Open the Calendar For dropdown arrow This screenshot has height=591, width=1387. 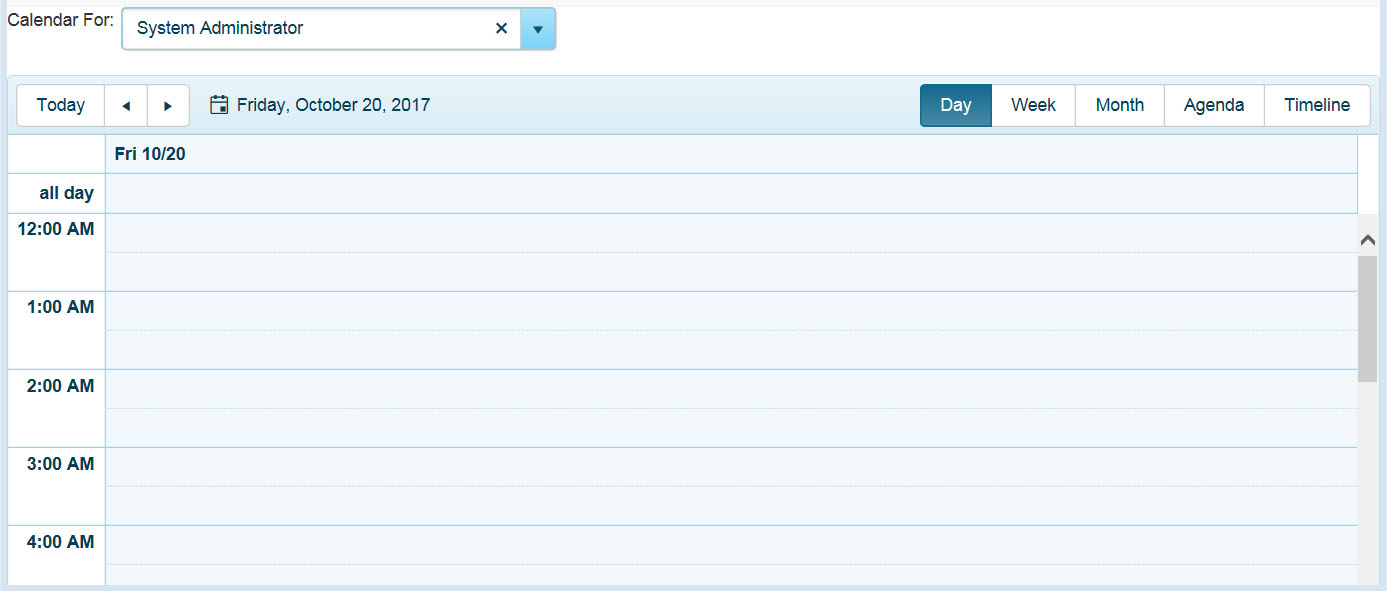coord(539,28)
